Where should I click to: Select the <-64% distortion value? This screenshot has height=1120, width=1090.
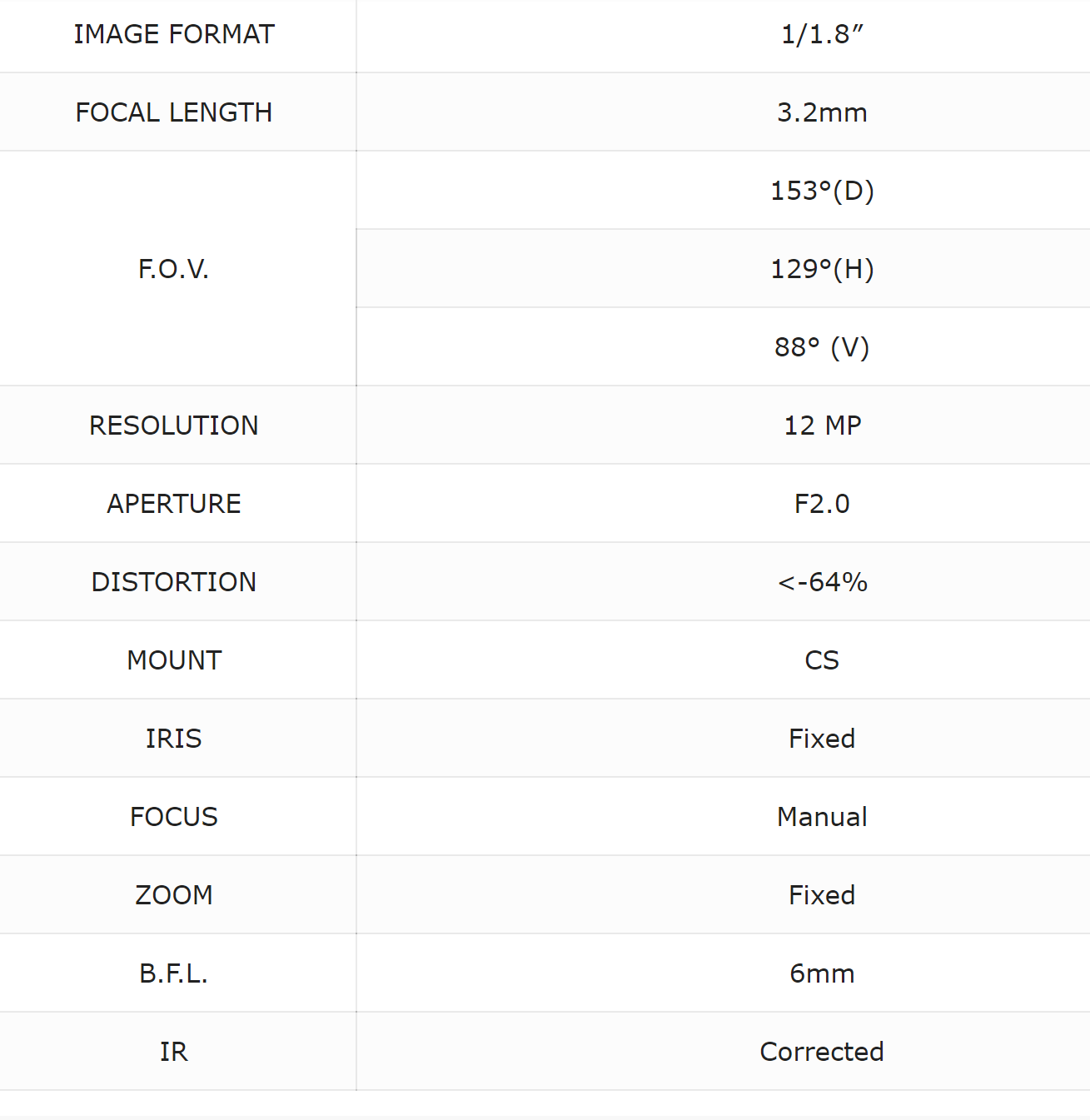pyautogui.click(x=822, y=582)
